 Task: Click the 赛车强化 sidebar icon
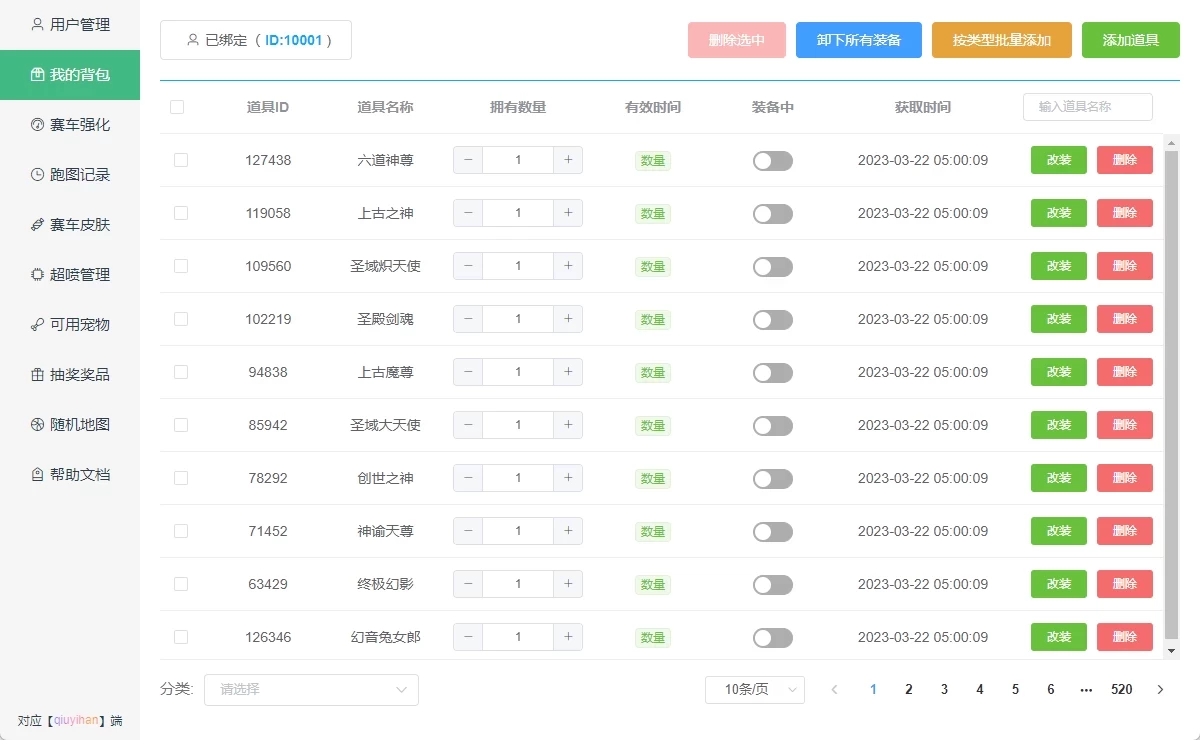37,125
